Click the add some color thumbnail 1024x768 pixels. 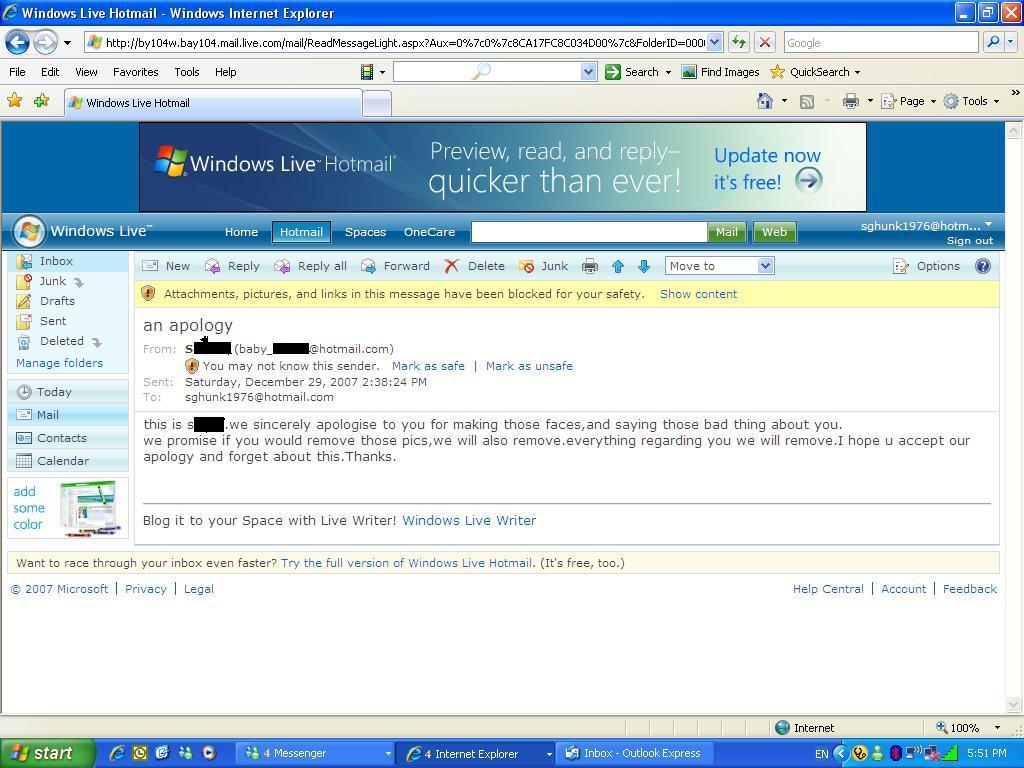(91, 508)
